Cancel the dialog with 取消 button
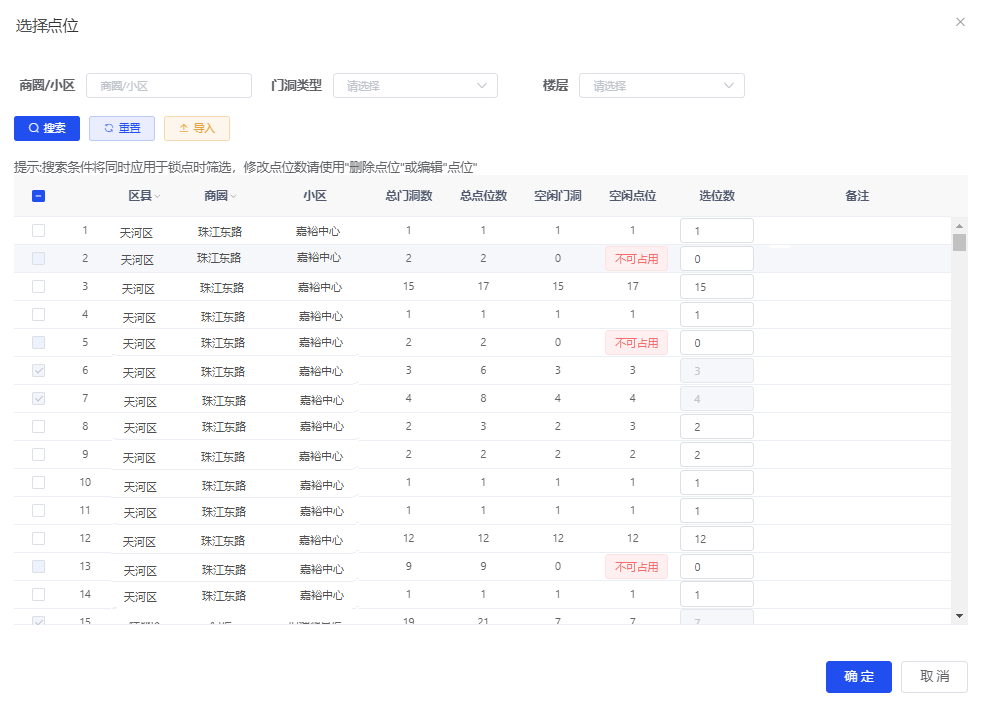Viewport: 983px width, 705px height. pos(934,677)
